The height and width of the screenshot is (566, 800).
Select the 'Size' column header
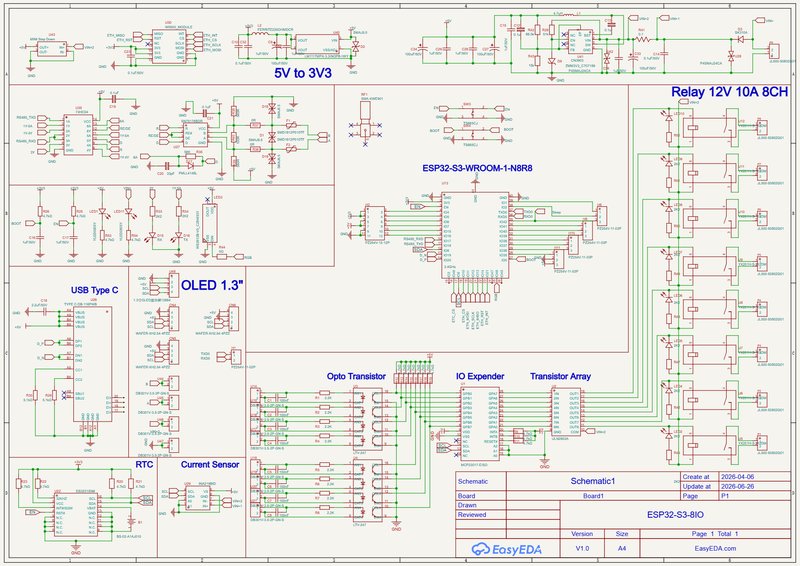[x=622, y=534]
